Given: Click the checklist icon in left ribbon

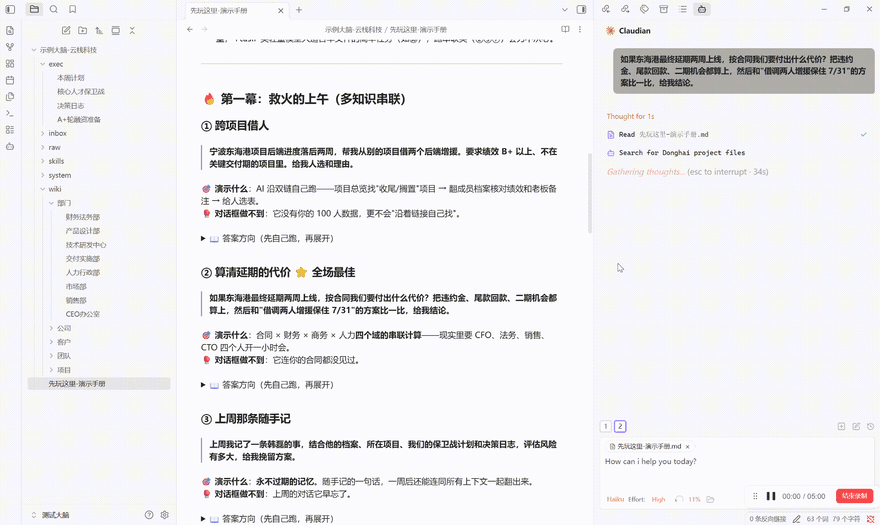Looking at the screenshot, I should pos(10,130).
